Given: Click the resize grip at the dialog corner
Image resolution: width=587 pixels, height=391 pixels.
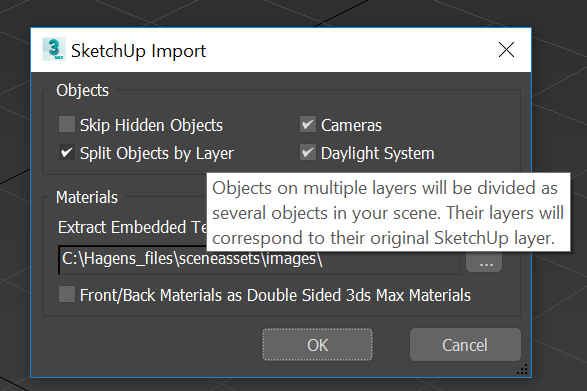Looking at the screenshot, I should point(522,369).
